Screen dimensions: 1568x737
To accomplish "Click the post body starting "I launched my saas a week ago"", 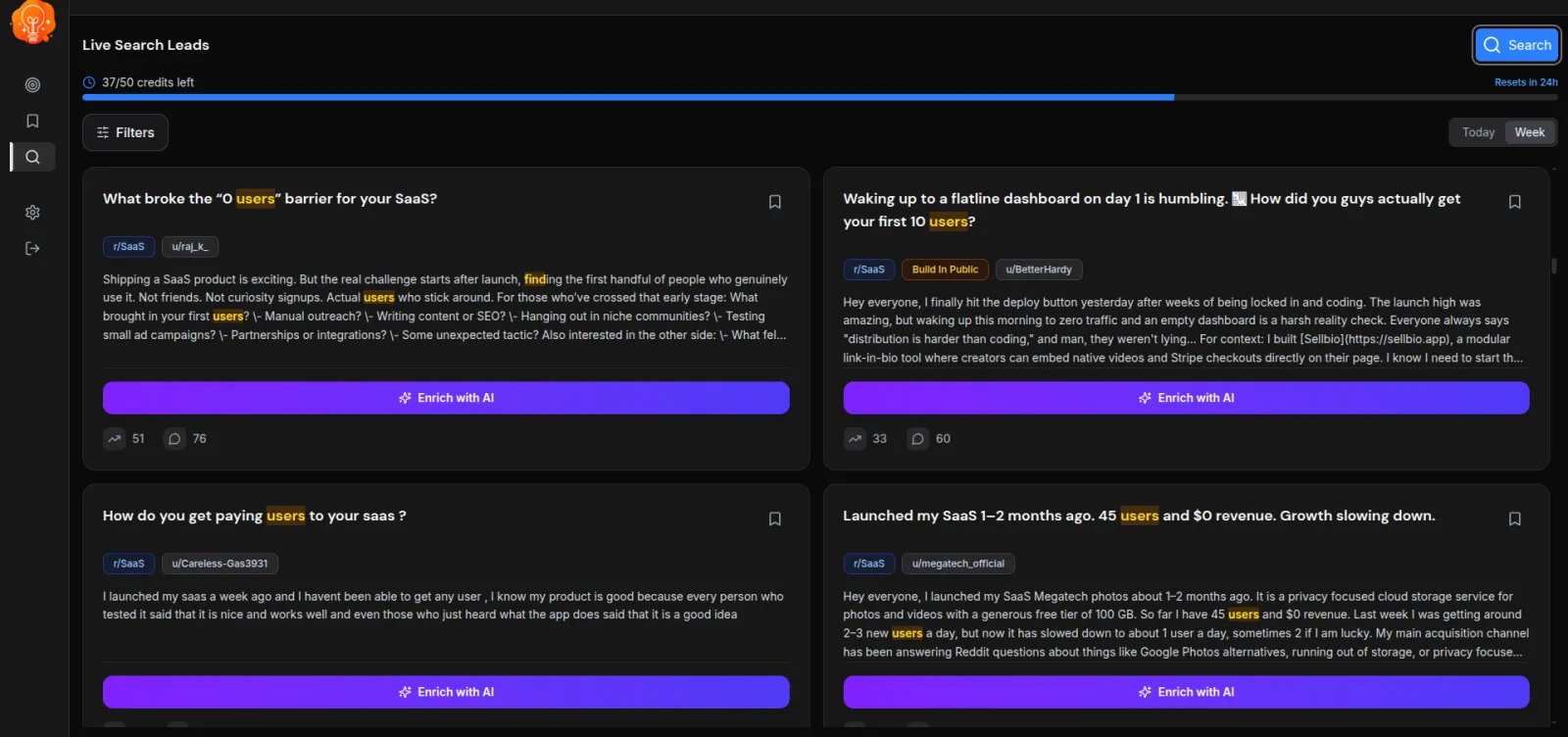I will click(x=443, y=606).
